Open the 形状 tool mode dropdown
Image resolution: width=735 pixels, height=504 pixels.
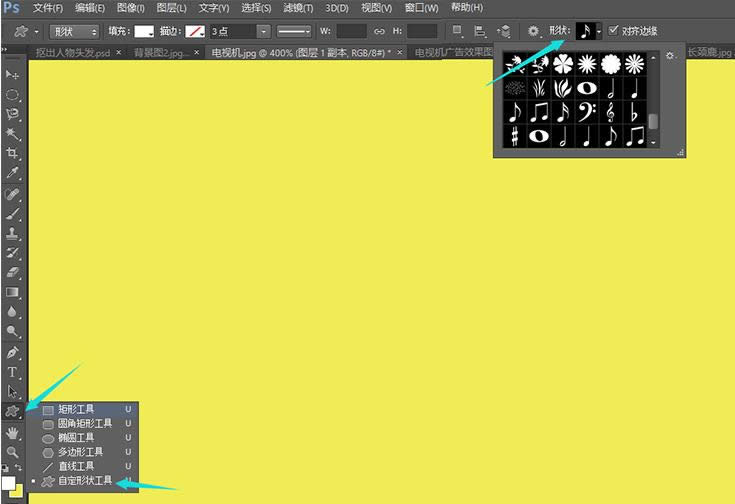pyautogui.click(x=74, y=32)
